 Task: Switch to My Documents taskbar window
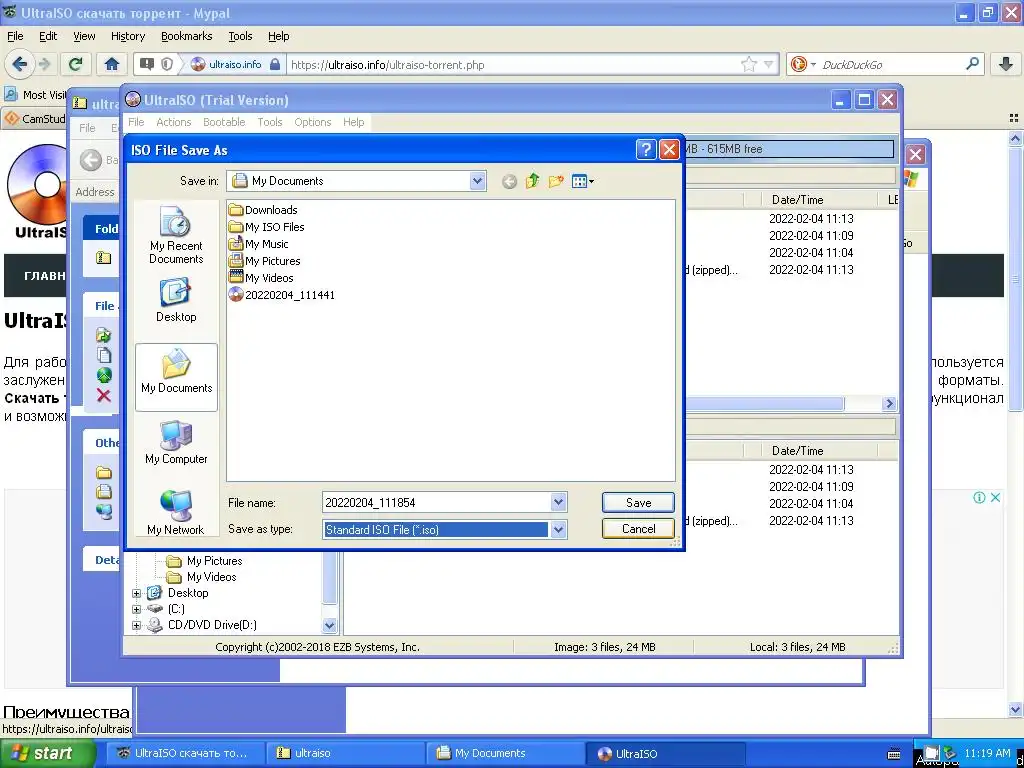point(505,753)
